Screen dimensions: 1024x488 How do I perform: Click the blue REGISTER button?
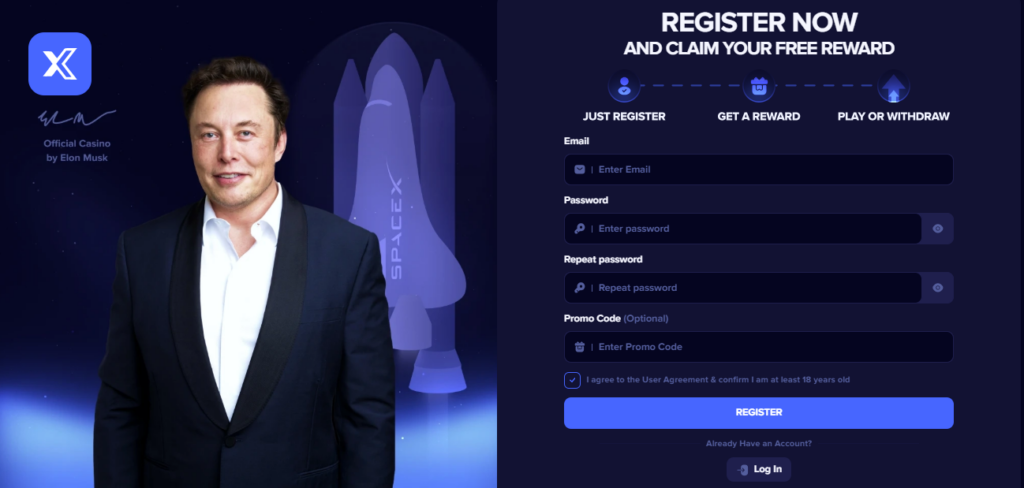(x=758, y=413)
